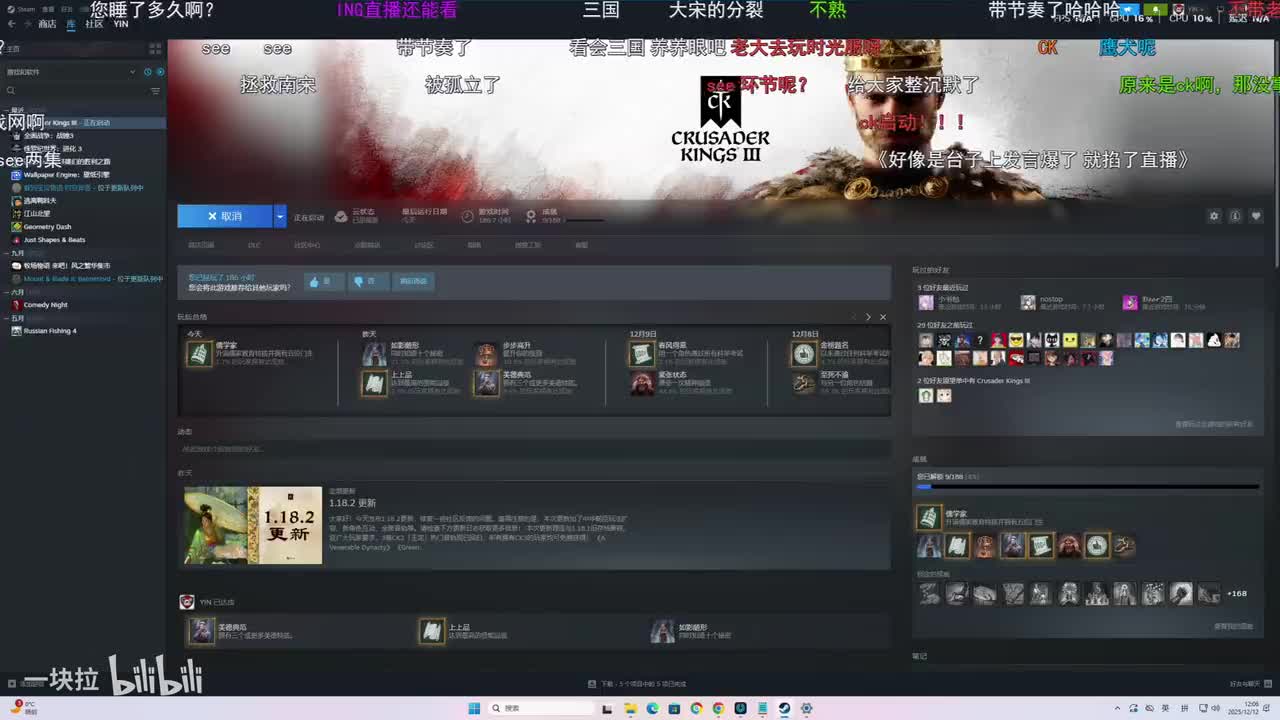Open the Windows Start menu

click(474, 709)
